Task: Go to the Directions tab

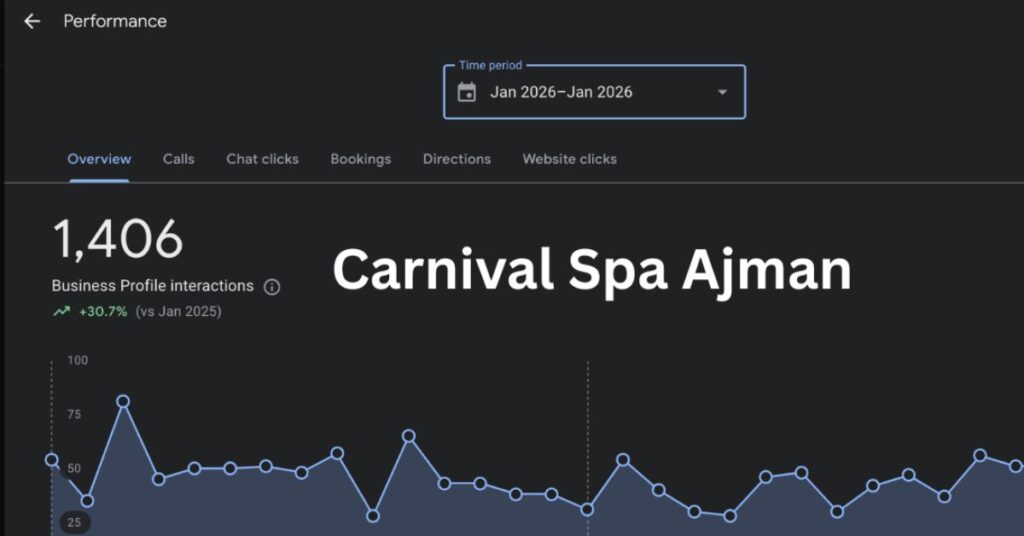Action: pyautogui.click(x=456, y=159)
